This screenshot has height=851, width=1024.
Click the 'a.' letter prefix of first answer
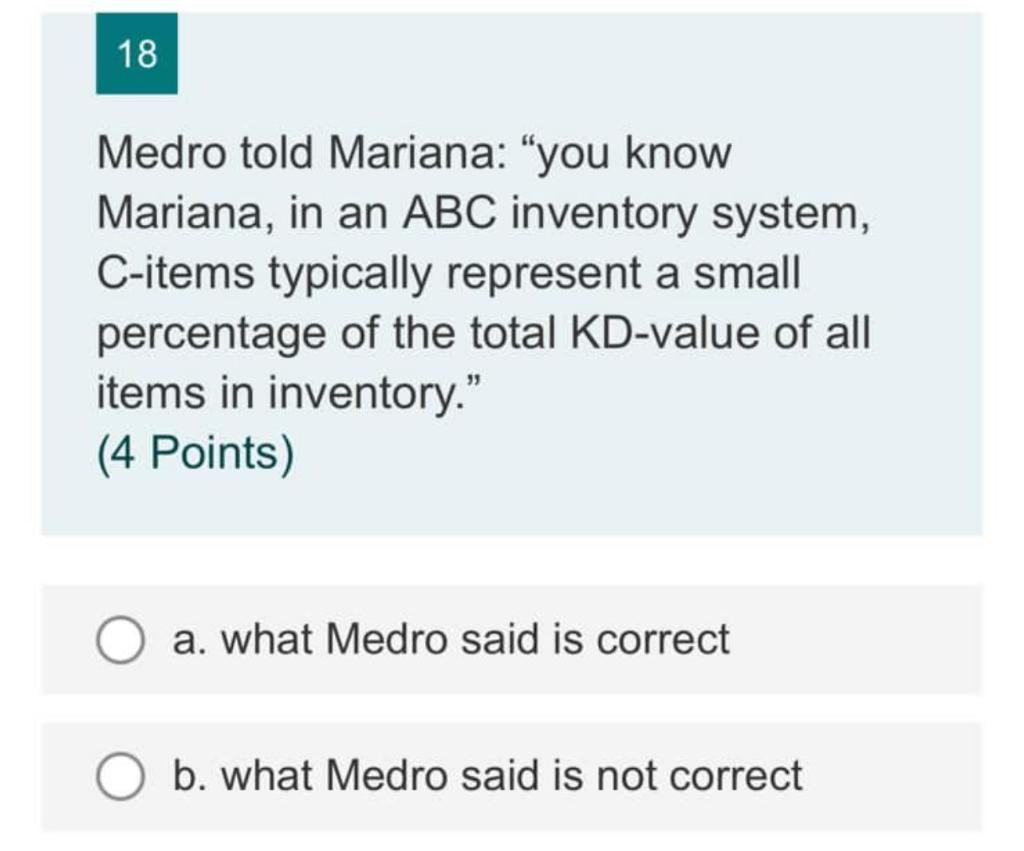[190, 639]
